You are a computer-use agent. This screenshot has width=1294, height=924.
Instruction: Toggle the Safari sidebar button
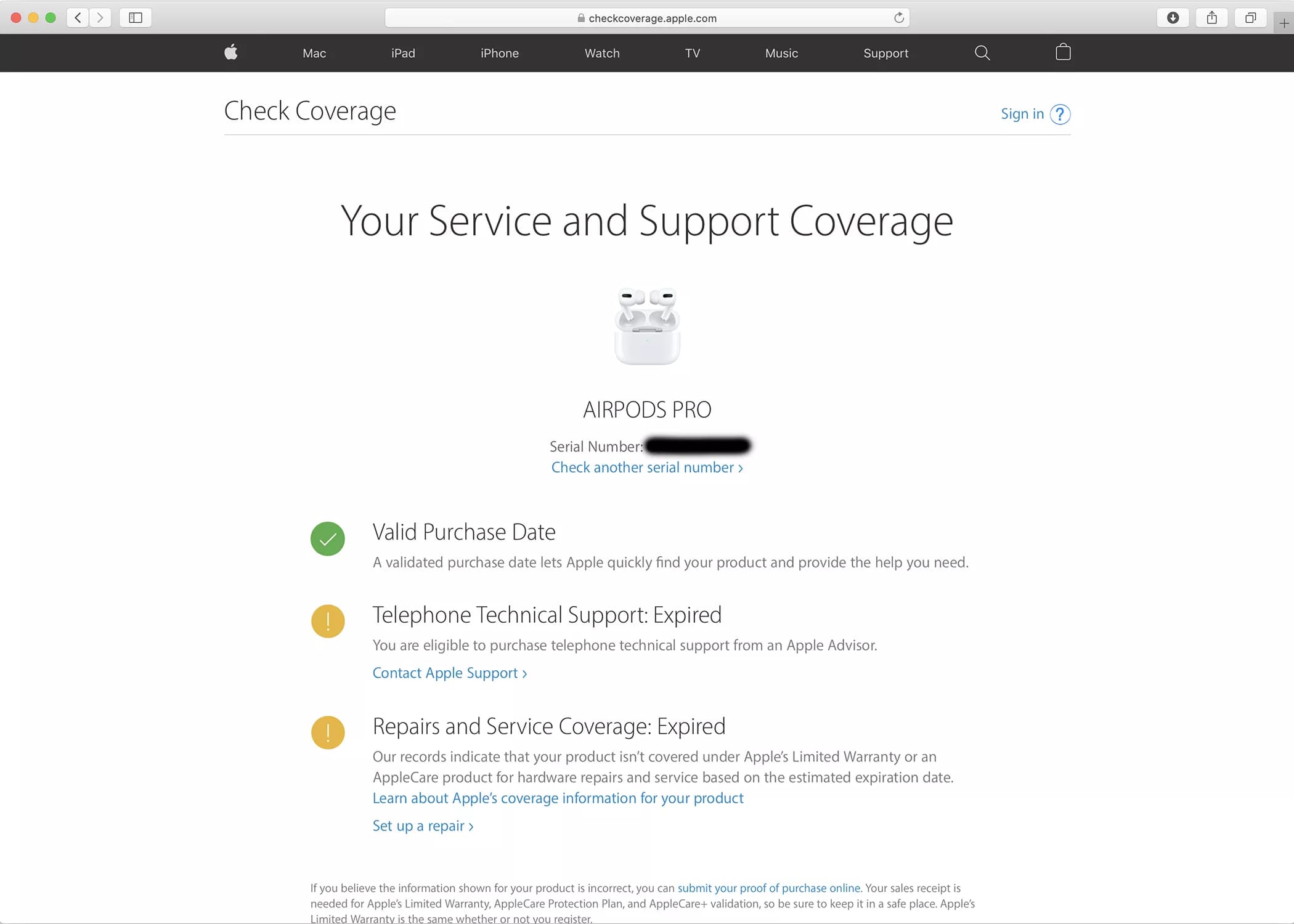[136, 18]
